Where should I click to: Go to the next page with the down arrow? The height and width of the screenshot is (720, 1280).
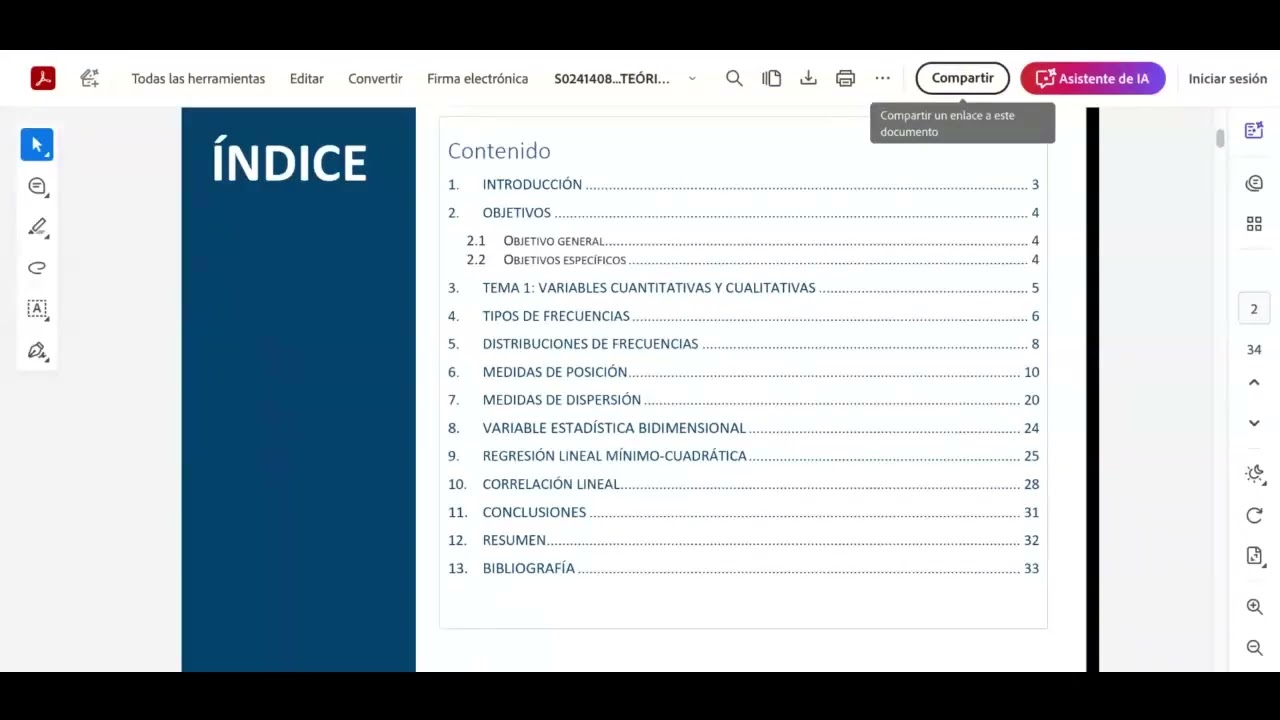[1254, 423]
